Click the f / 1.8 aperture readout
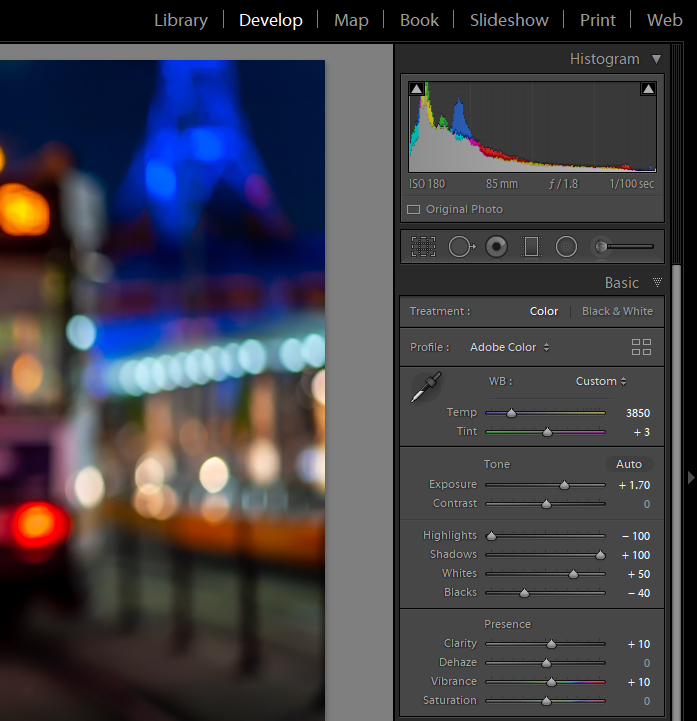The image size is (697, 721). 563,184
